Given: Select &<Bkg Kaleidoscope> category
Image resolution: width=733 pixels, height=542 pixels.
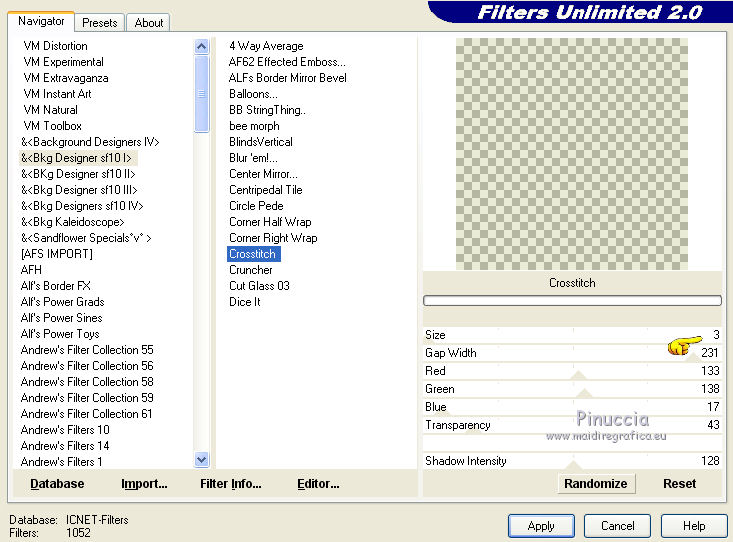Looking at the screenshot, I should pos(72,222).
